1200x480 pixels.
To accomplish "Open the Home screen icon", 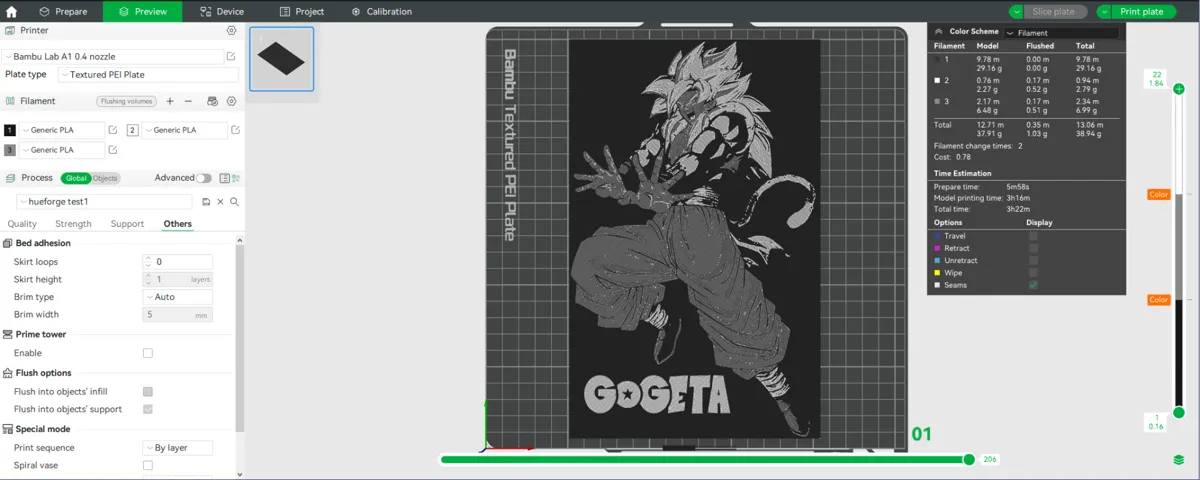I will (11, 12).
